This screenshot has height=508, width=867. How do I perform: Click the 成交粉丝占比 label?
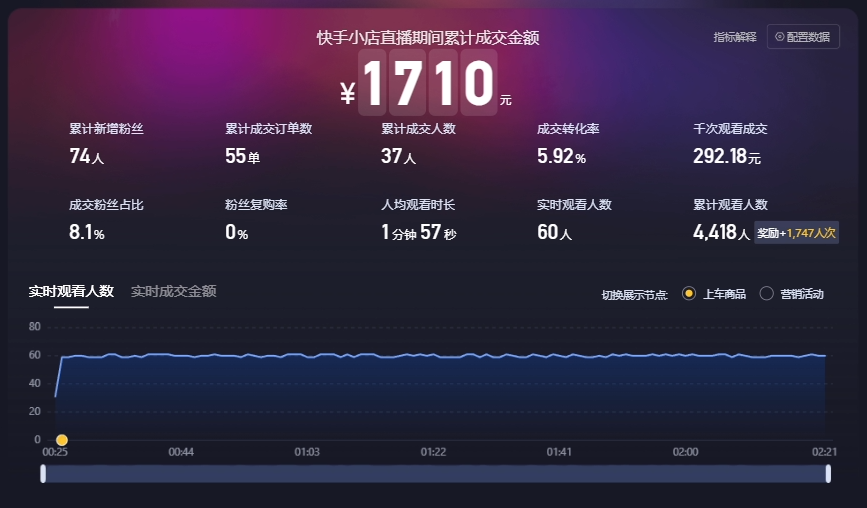point(106,205)
